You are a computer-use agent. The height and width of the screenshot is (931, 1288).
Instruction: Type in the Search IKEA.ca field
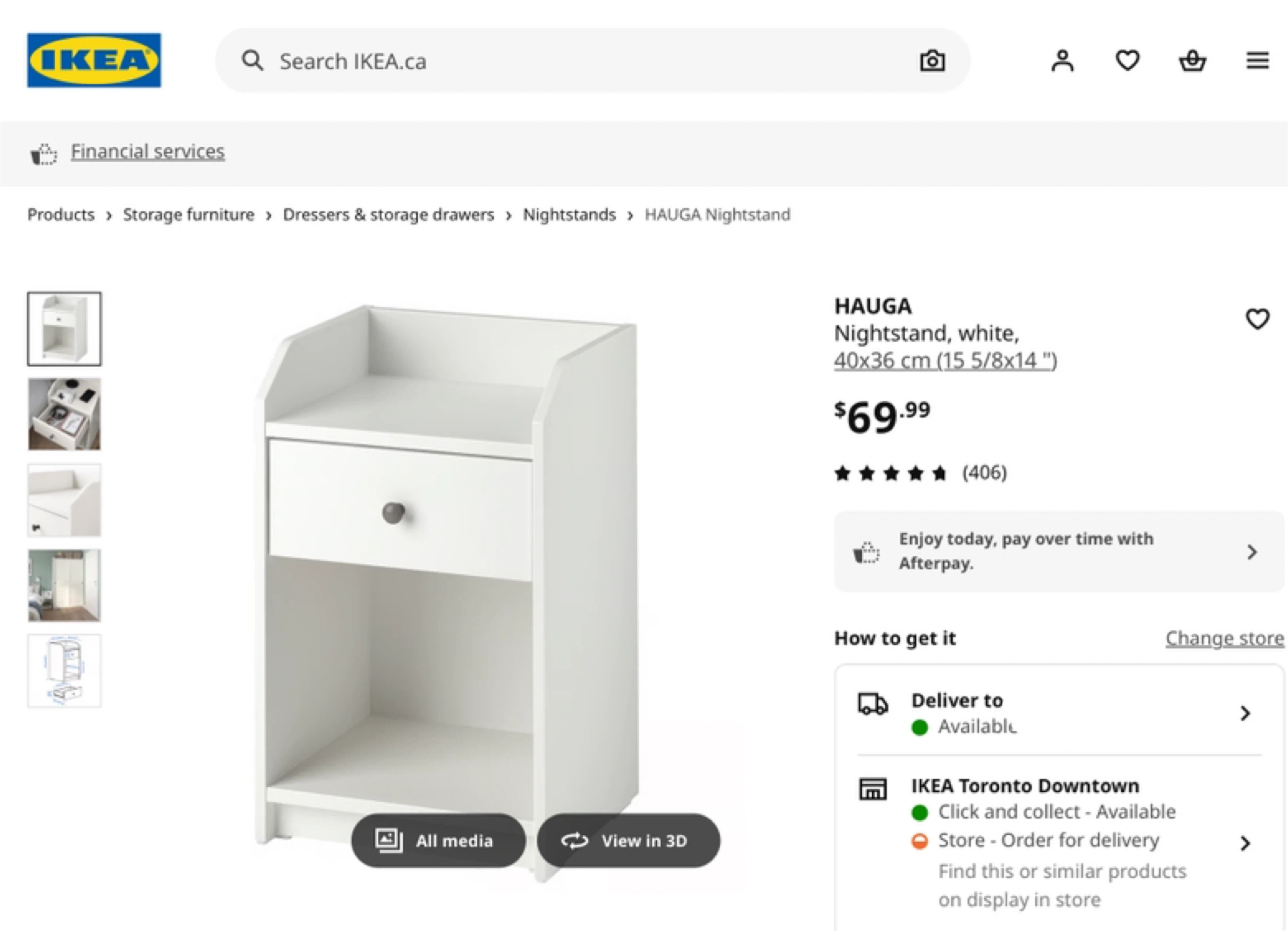[568, 61]
